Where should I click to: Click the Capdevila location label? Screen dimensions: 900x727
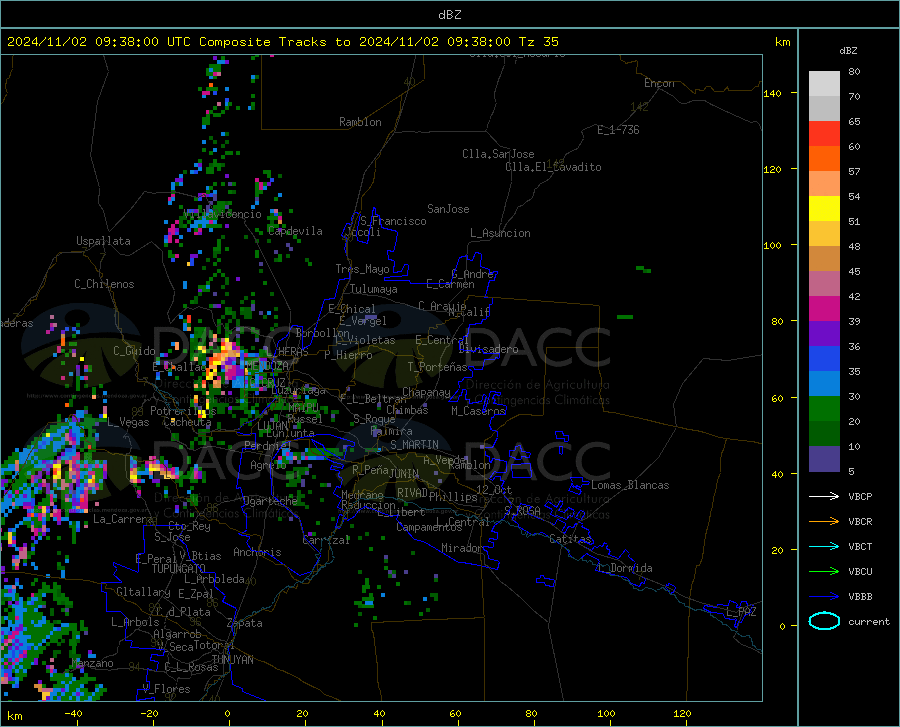(x=295, y=231)
